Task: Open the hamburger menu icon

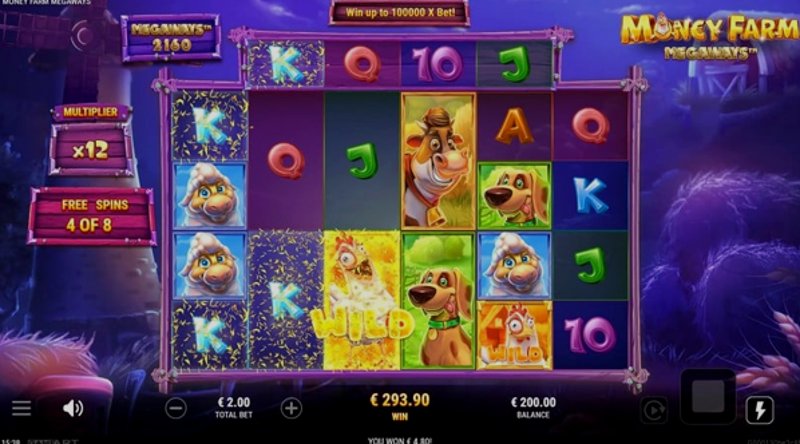Action: click(21, 408)
